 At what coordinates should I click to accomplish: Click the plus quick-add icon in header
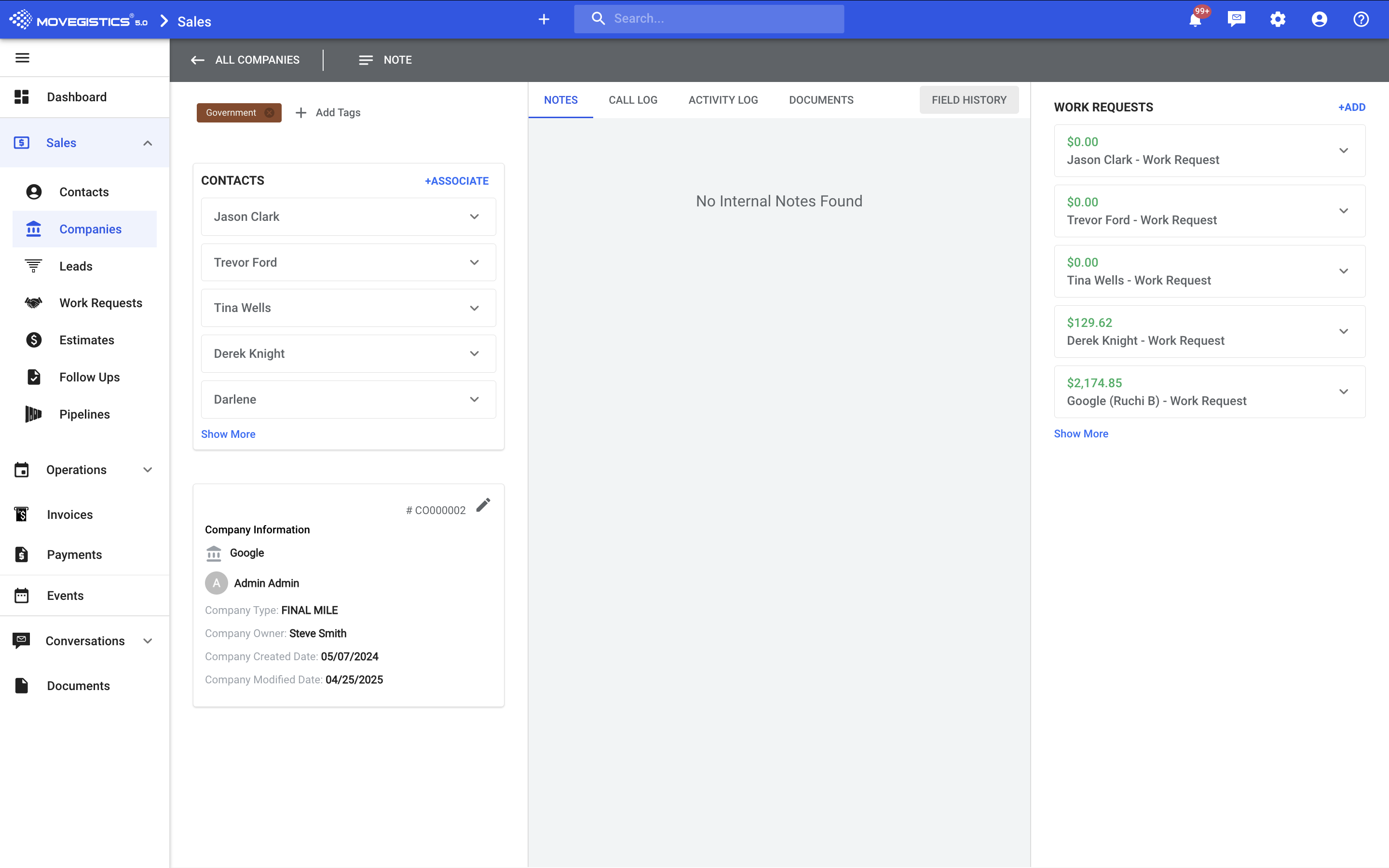544,19
